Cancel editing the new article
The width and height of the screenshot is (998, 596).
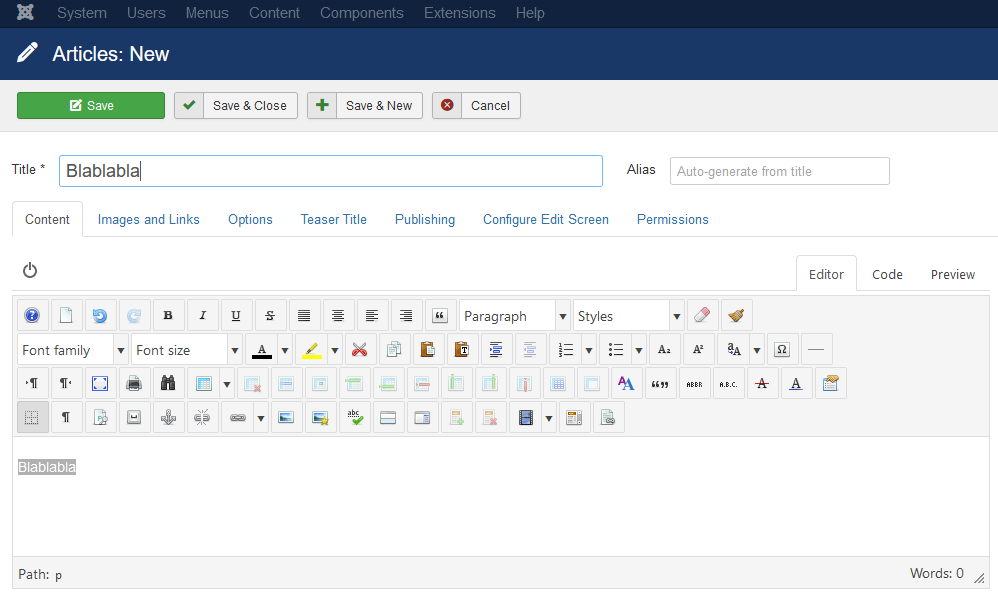(x=476, y=105)
